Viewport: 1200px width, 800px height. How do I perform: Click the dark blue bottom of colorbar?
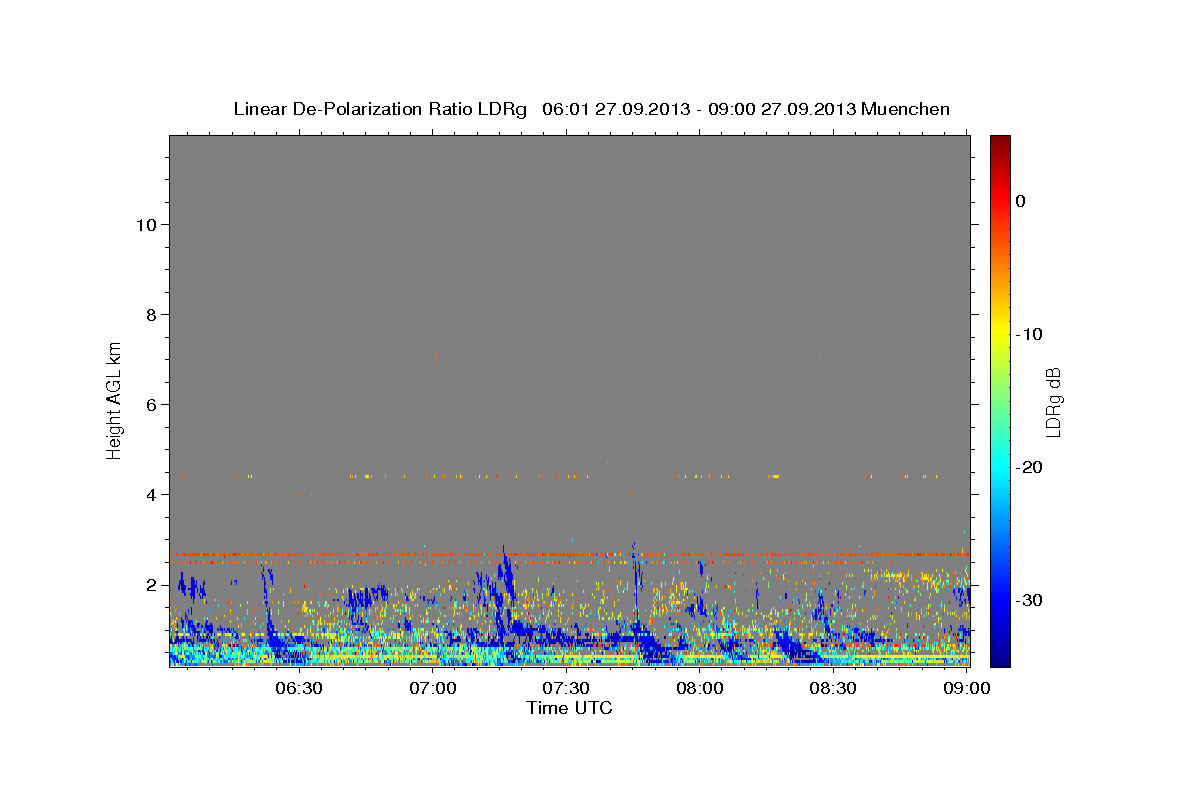1000,655
